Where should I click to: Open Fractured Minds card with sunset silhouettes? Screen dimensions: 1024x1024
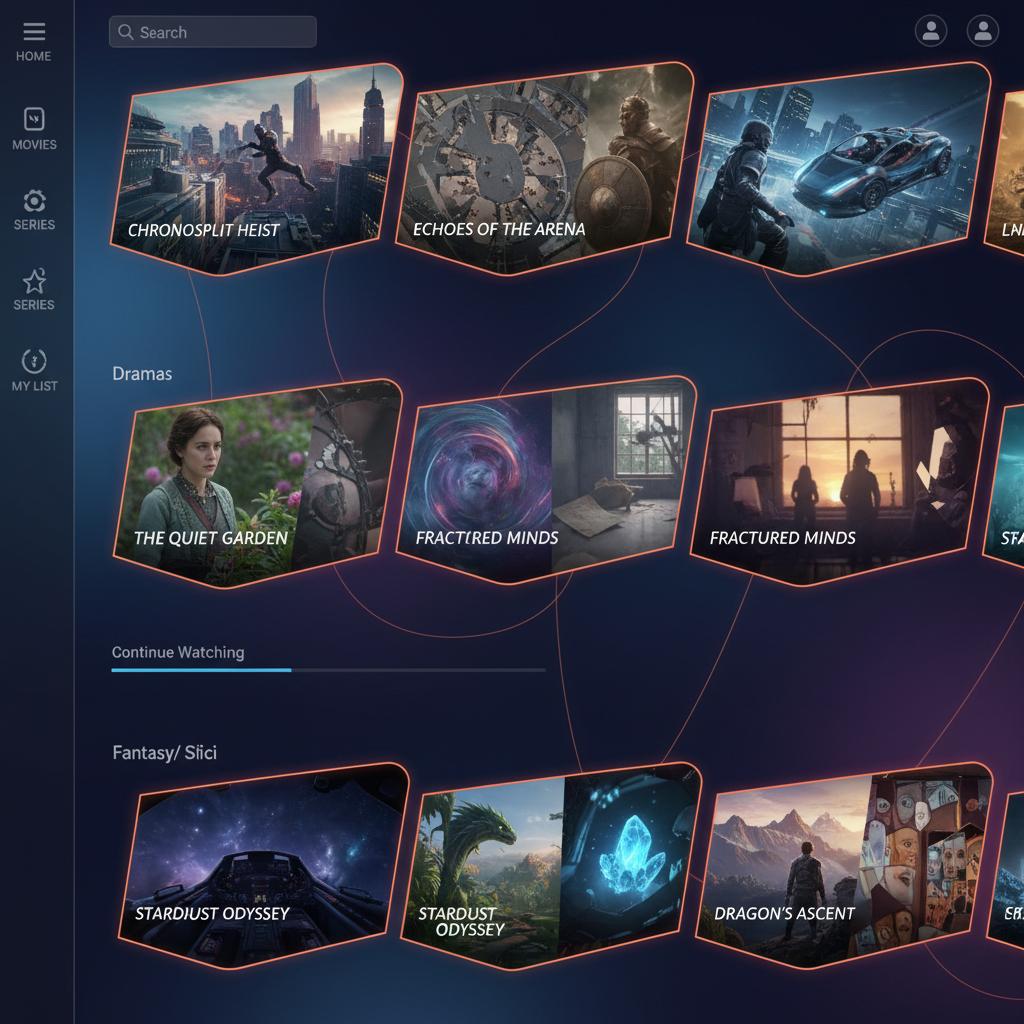point(838,482)
